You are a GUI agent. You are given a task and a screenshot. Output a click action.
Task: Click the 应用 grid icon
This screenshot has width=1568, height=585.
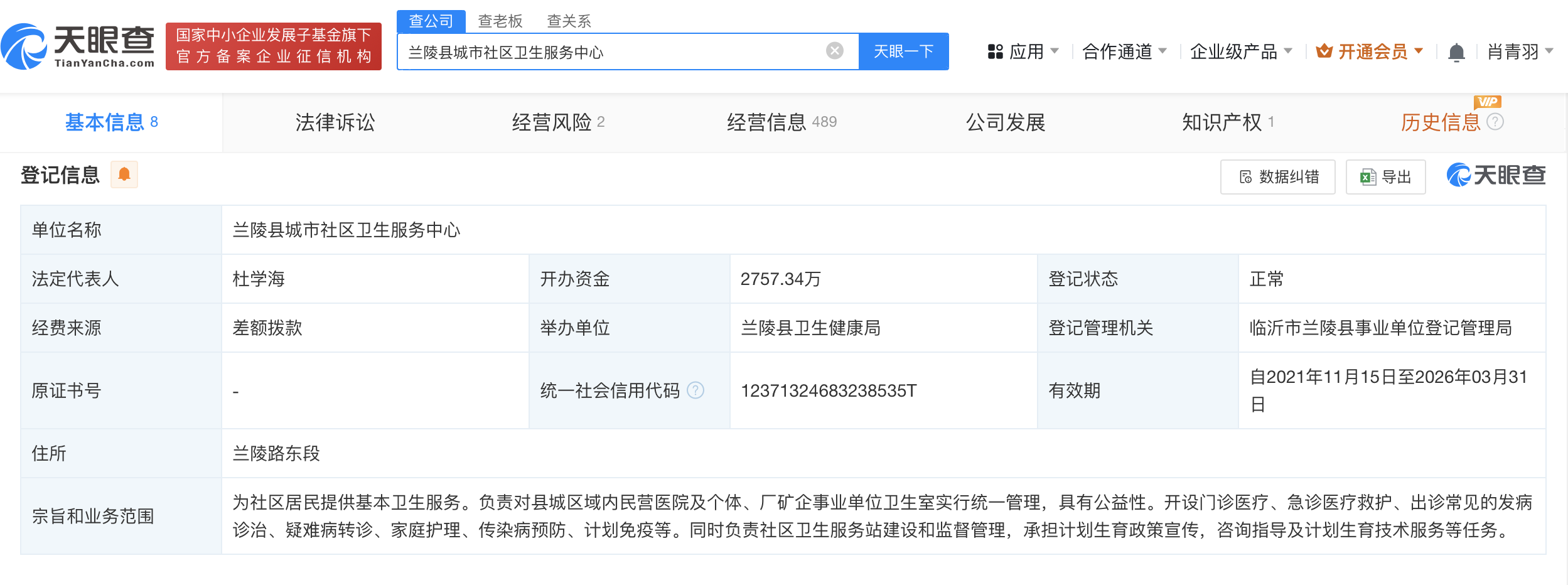[994, 51]
